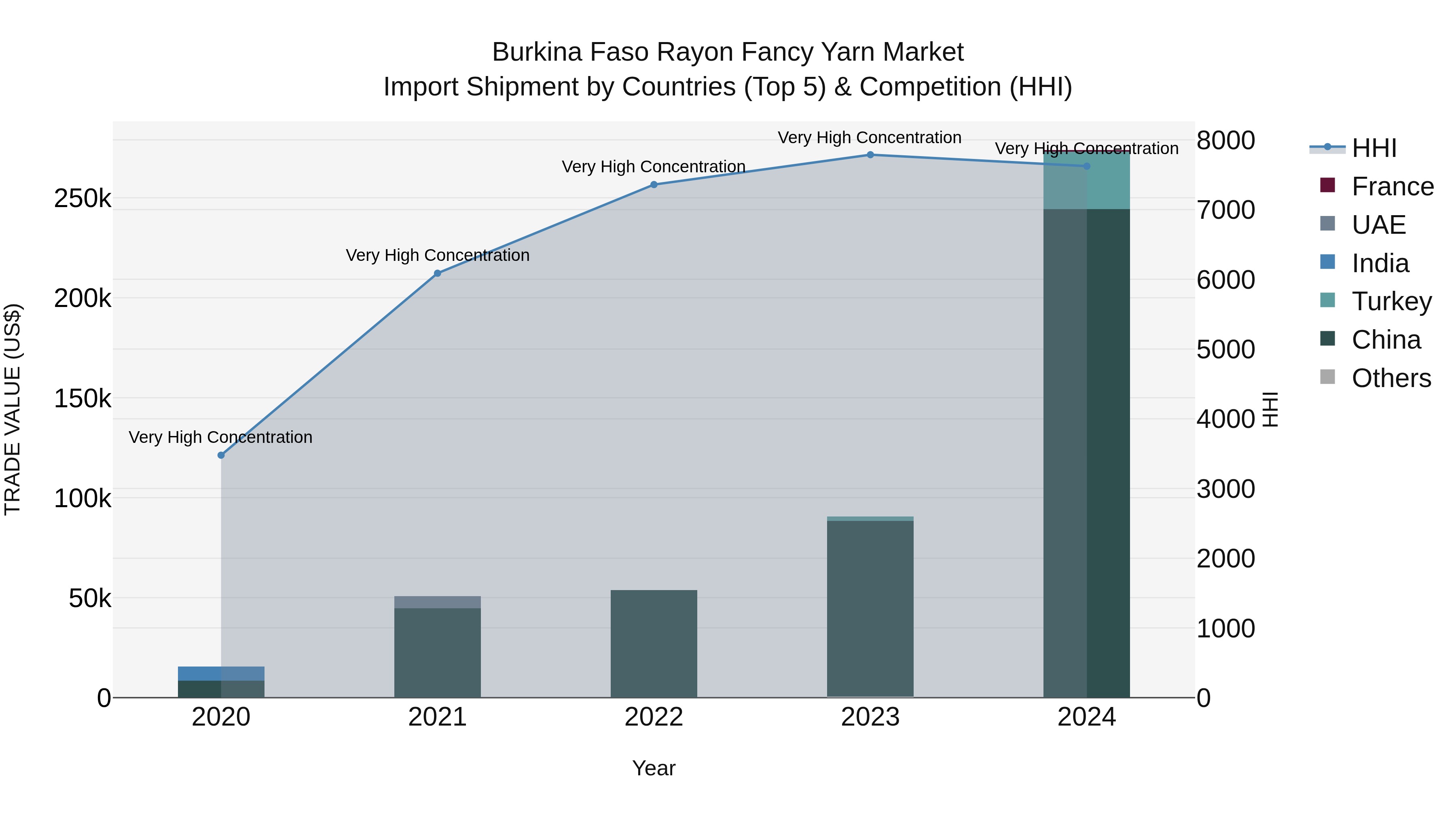The height and width of the screenshot is (819, 1456).
Task: Select the 2022 China bar
Action: click(654, 644)
